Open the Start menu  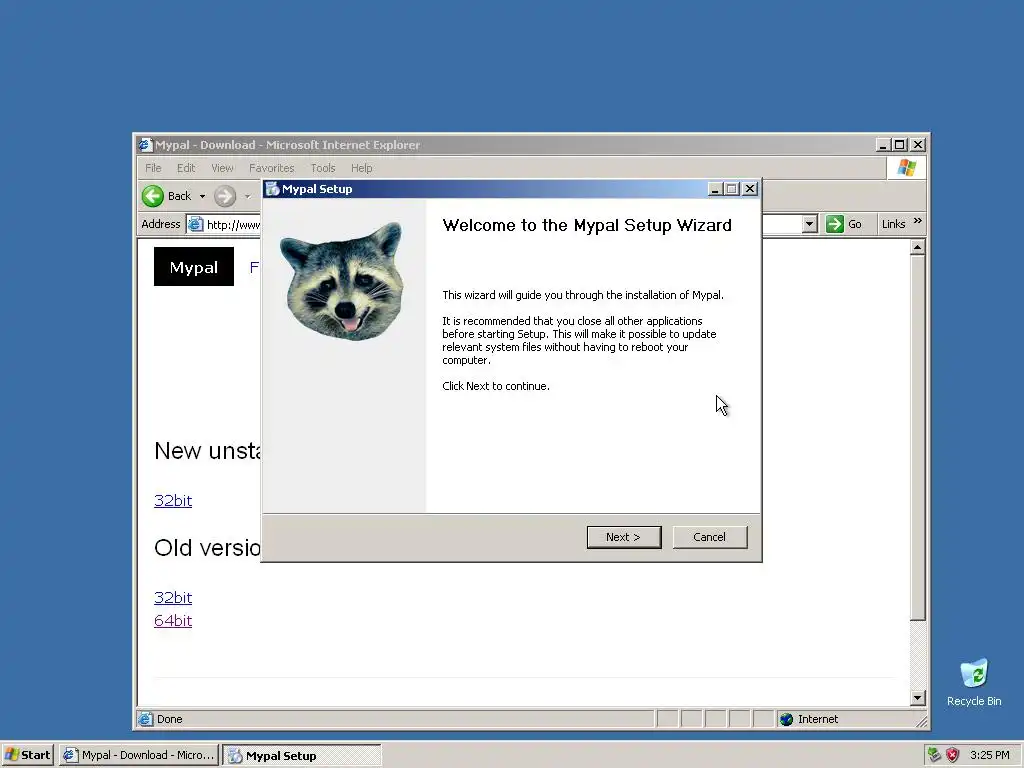click(27, 755)
